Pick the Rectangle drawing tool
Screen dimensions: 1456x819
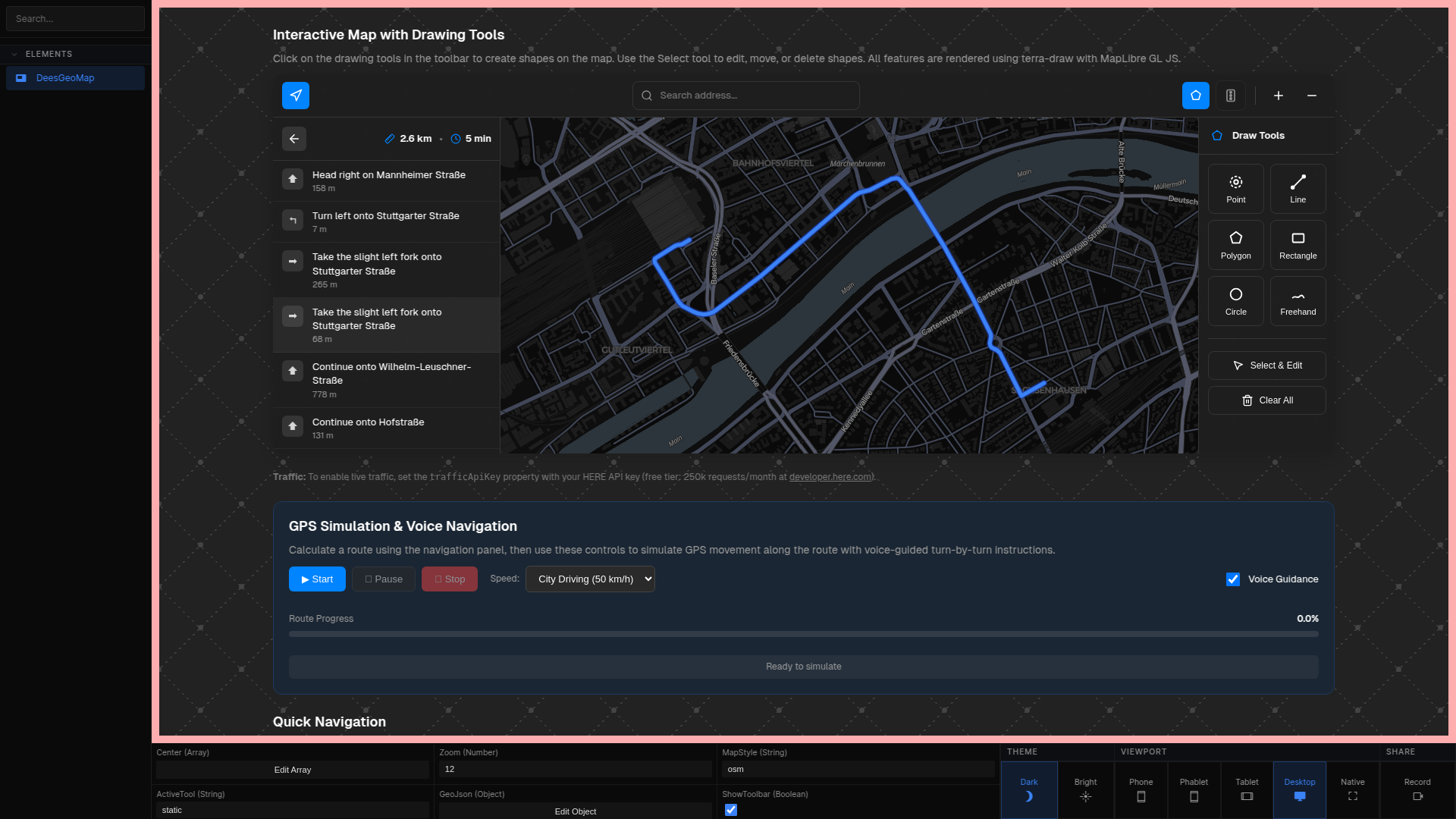click(x=1298, y=245)
